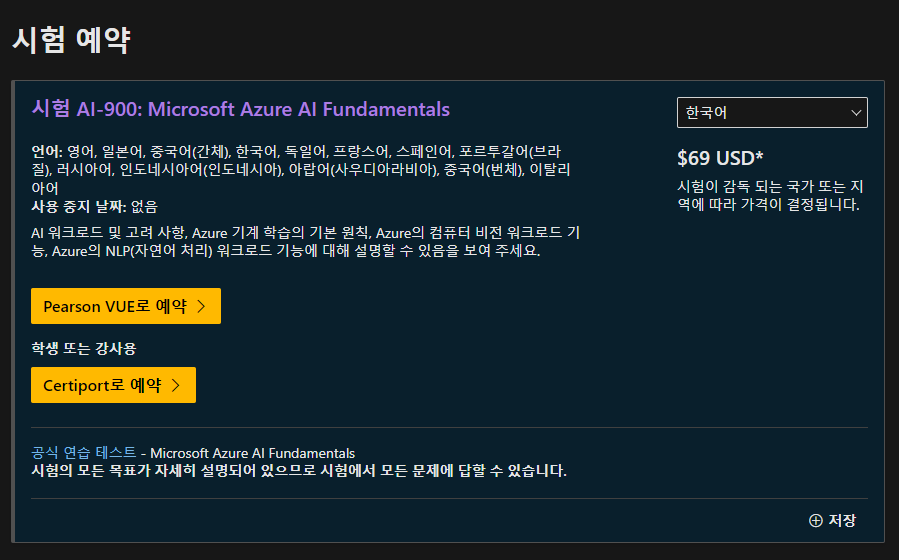Screen dimensions: 899x560
Task: Click the chevron arrow in Pearson VUE button
Action: click(x=201, y=306)
